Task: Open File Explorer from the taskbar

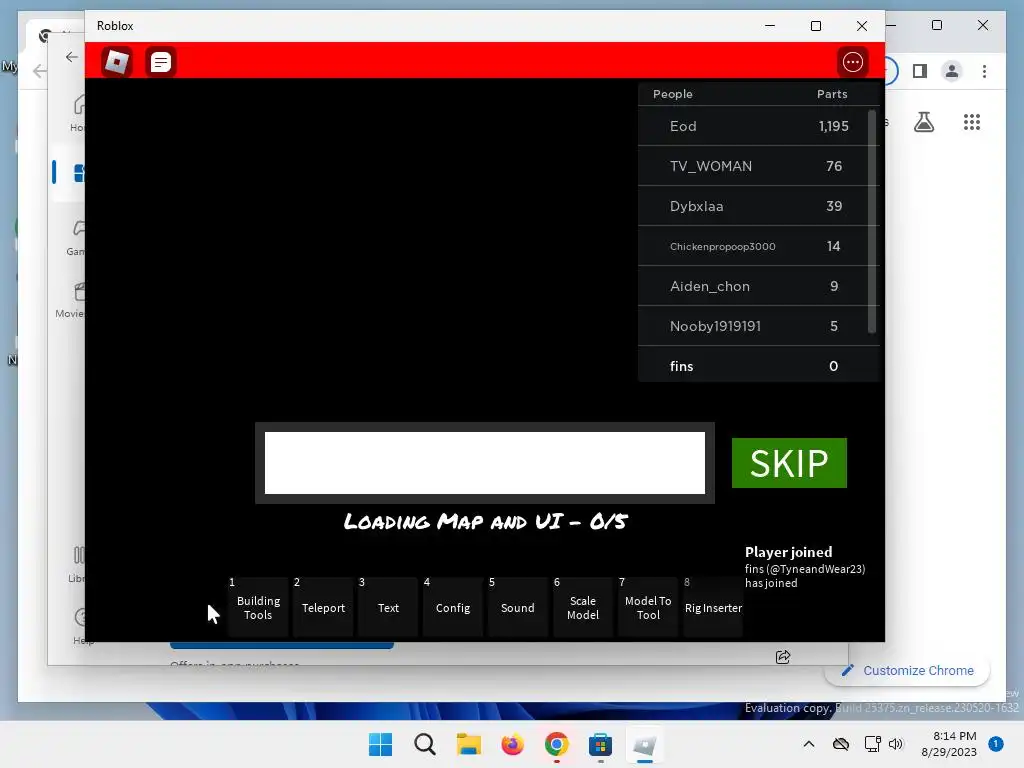Action: [x=468, y=744]
